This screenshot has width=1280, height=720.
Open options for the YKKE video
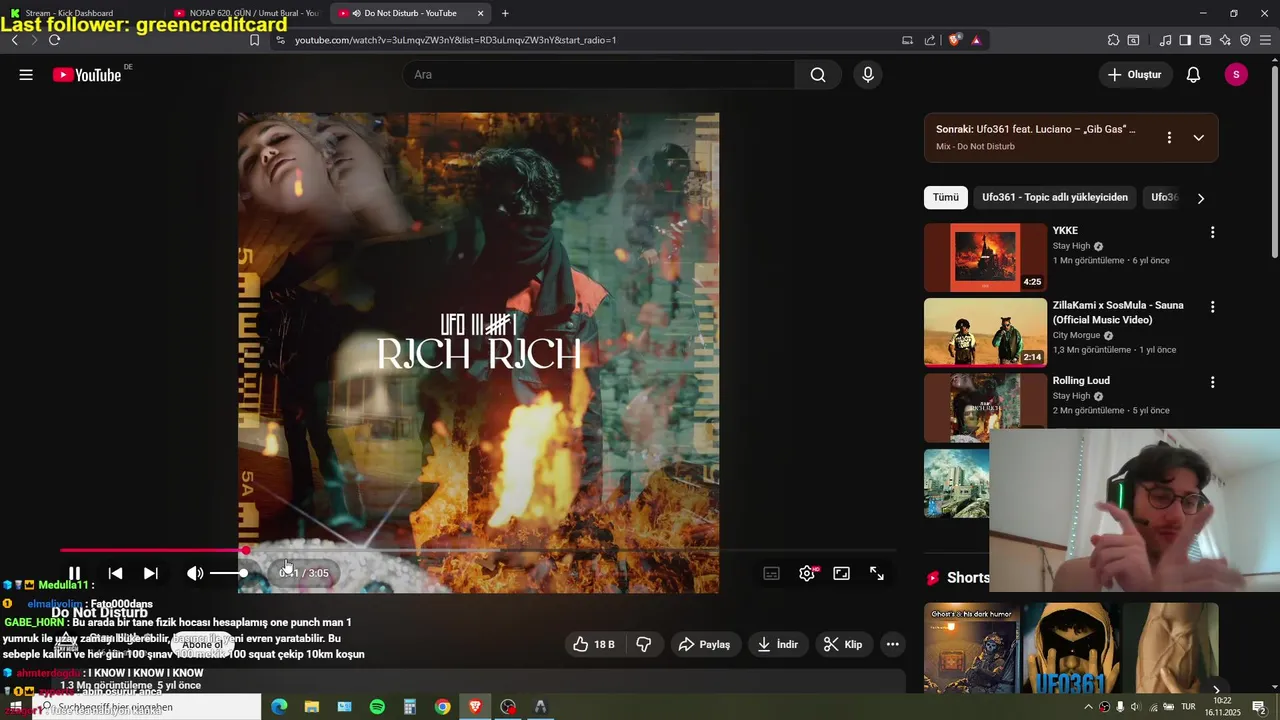coord(1212,232)
